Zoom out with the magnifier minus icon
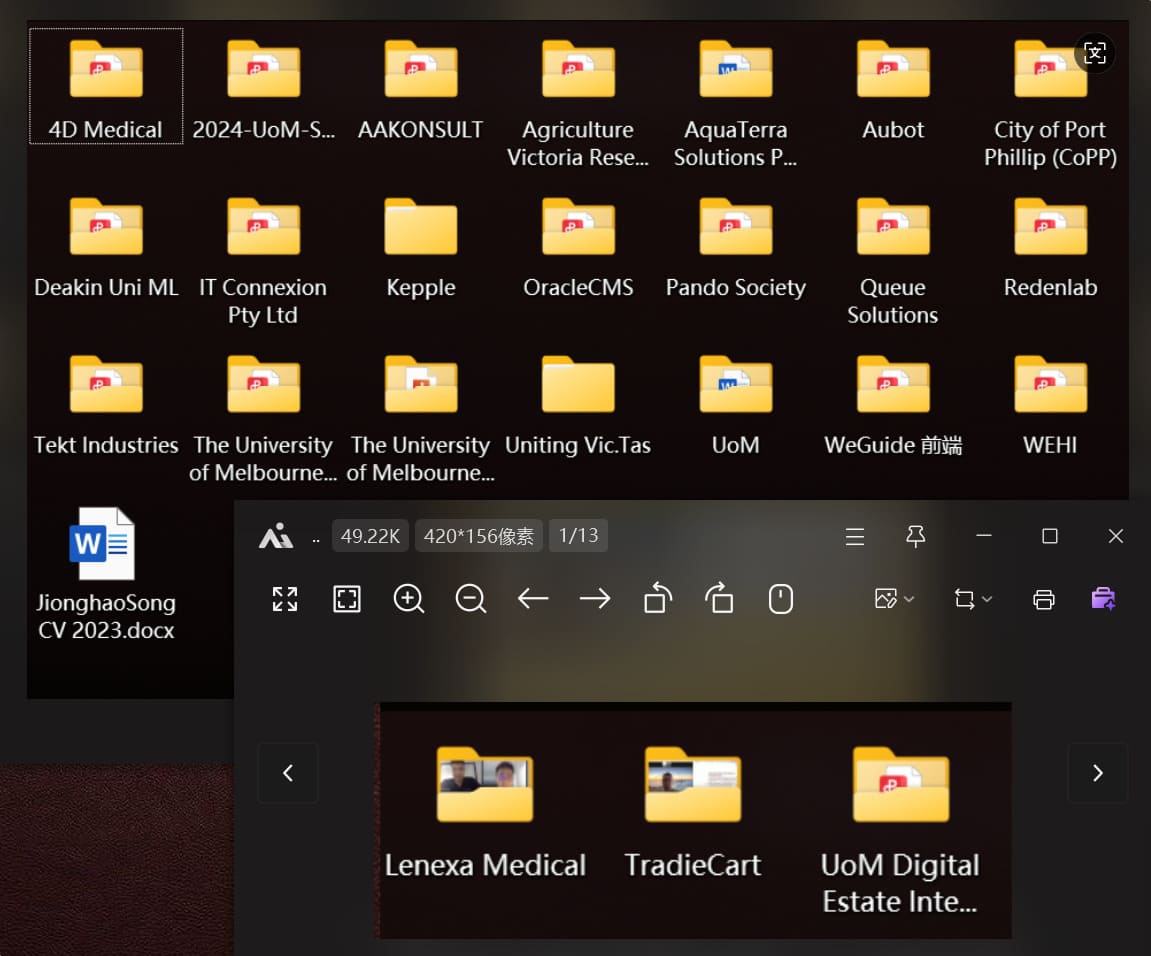1151x956 pixels. 471,599
